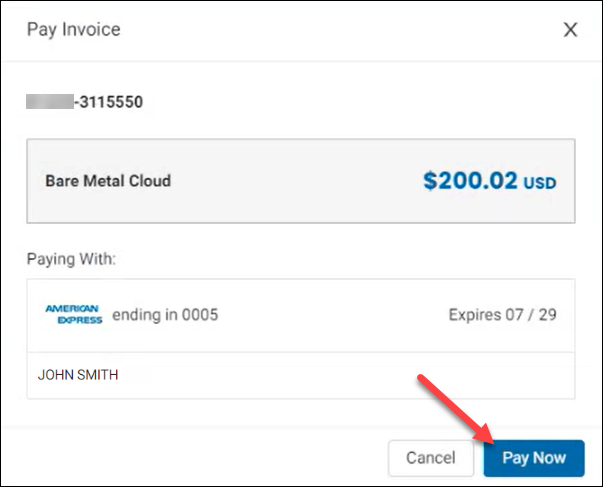This screenshot has width=603, height=487.
Task: Select the card ending in 0005
Action: 301,315
